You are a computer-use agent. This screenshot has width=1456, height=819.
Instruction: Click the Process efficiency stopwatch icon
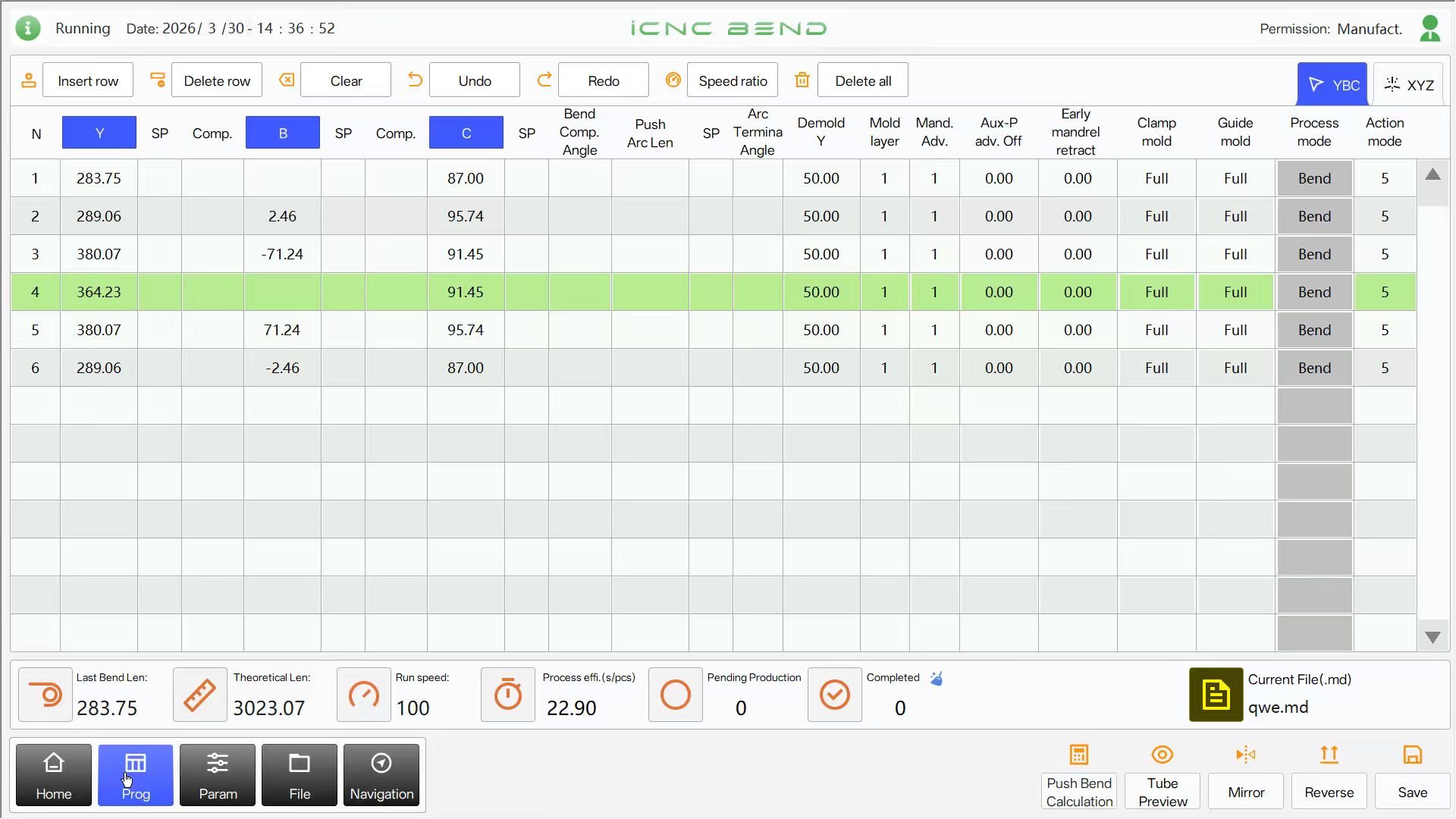[x=508, y=695]
